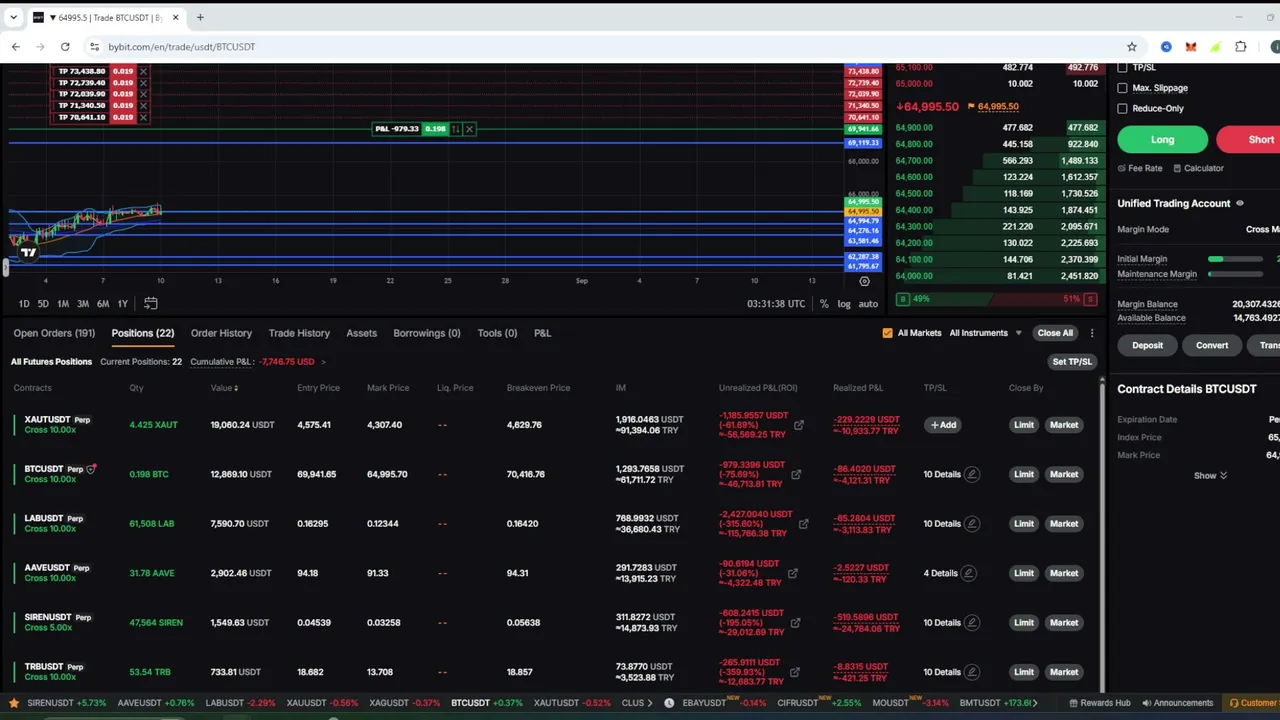1280x720 pixels.
Task: Enable the TP/SL checkbox
Action: click(1122, 68)
